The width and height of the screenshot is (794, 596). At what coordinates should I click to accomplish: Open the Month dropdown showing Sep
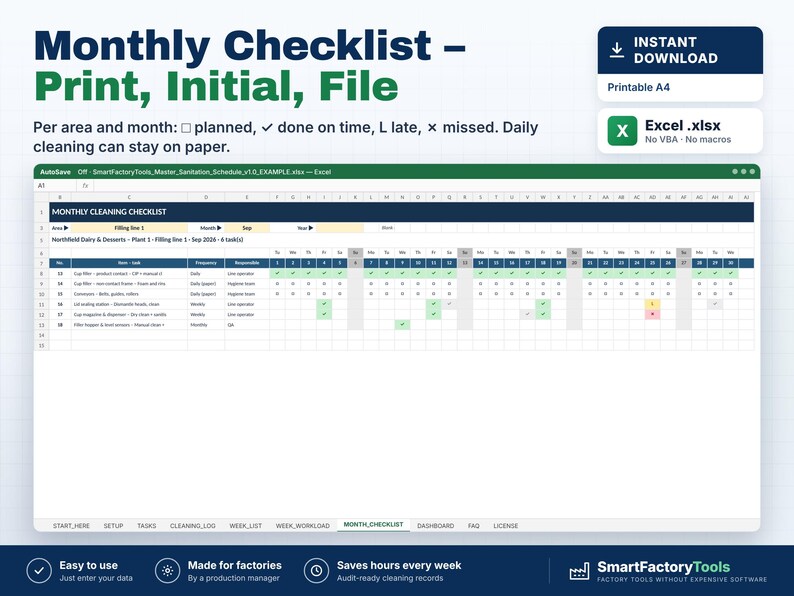(x=247, y=228)
